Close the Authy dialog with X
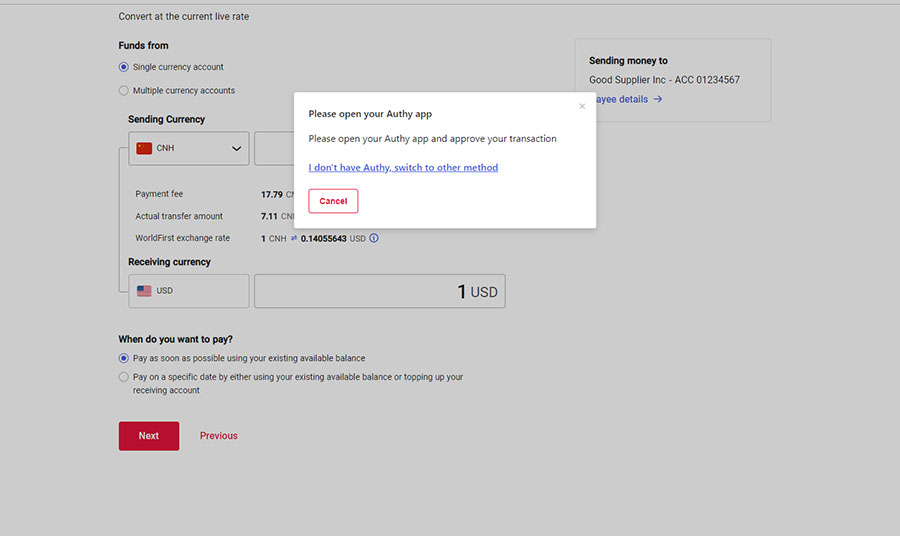 click(583, 106)
